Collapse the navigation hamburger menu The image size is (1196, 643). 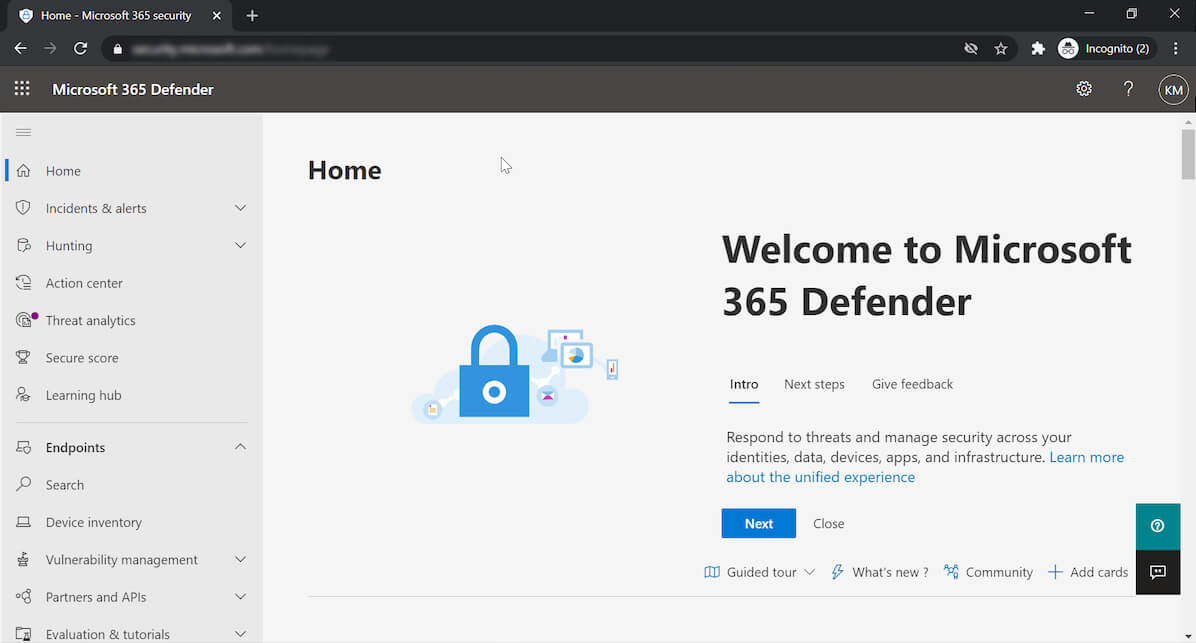(x=24, y=133)
